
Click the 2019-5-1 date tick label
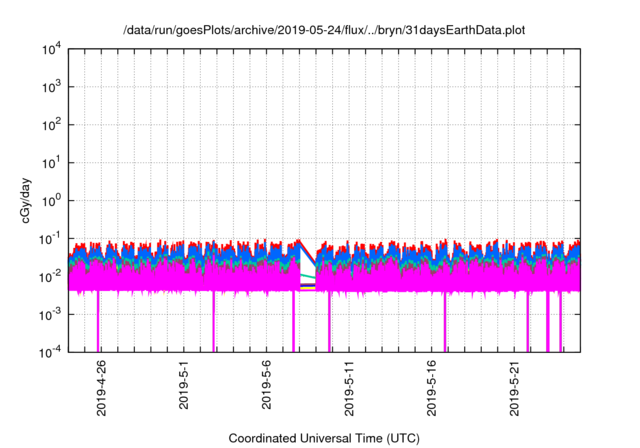[184, 384]
